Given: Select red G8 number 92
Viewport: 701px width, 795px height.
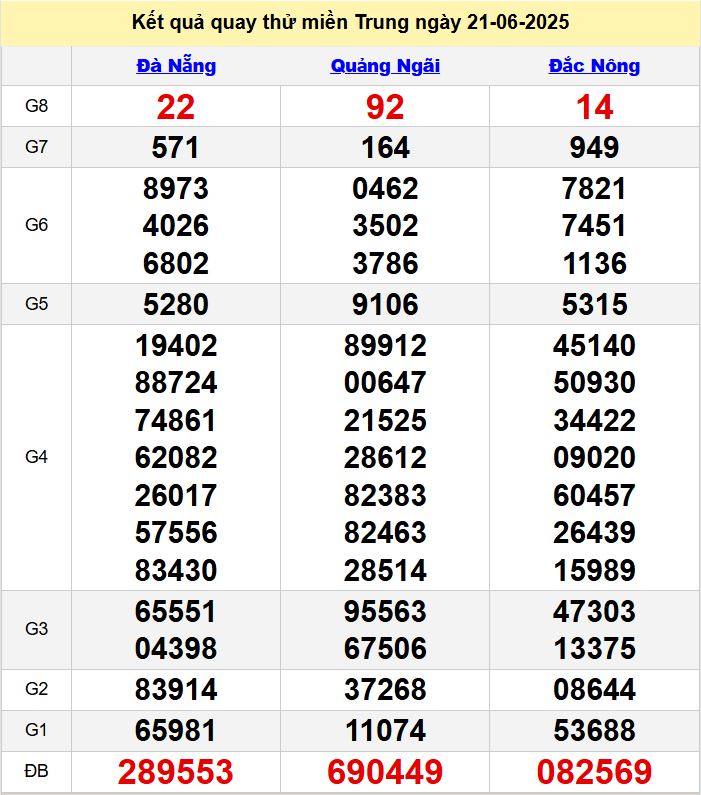Looking at the screenshot, I should tap(385, 107).
